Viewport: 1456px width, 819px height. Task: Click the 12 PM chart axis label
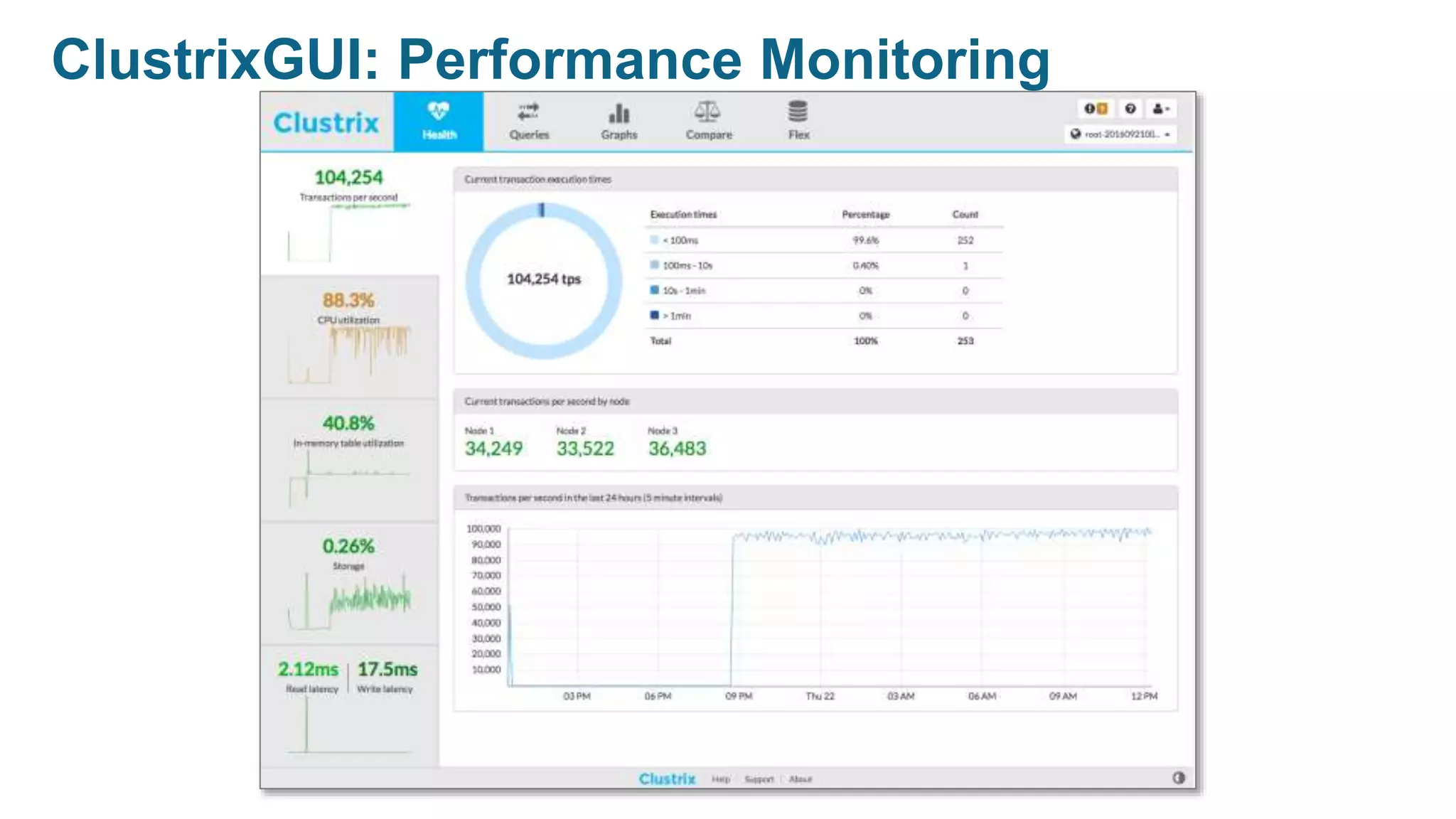tap(1144, 697)
